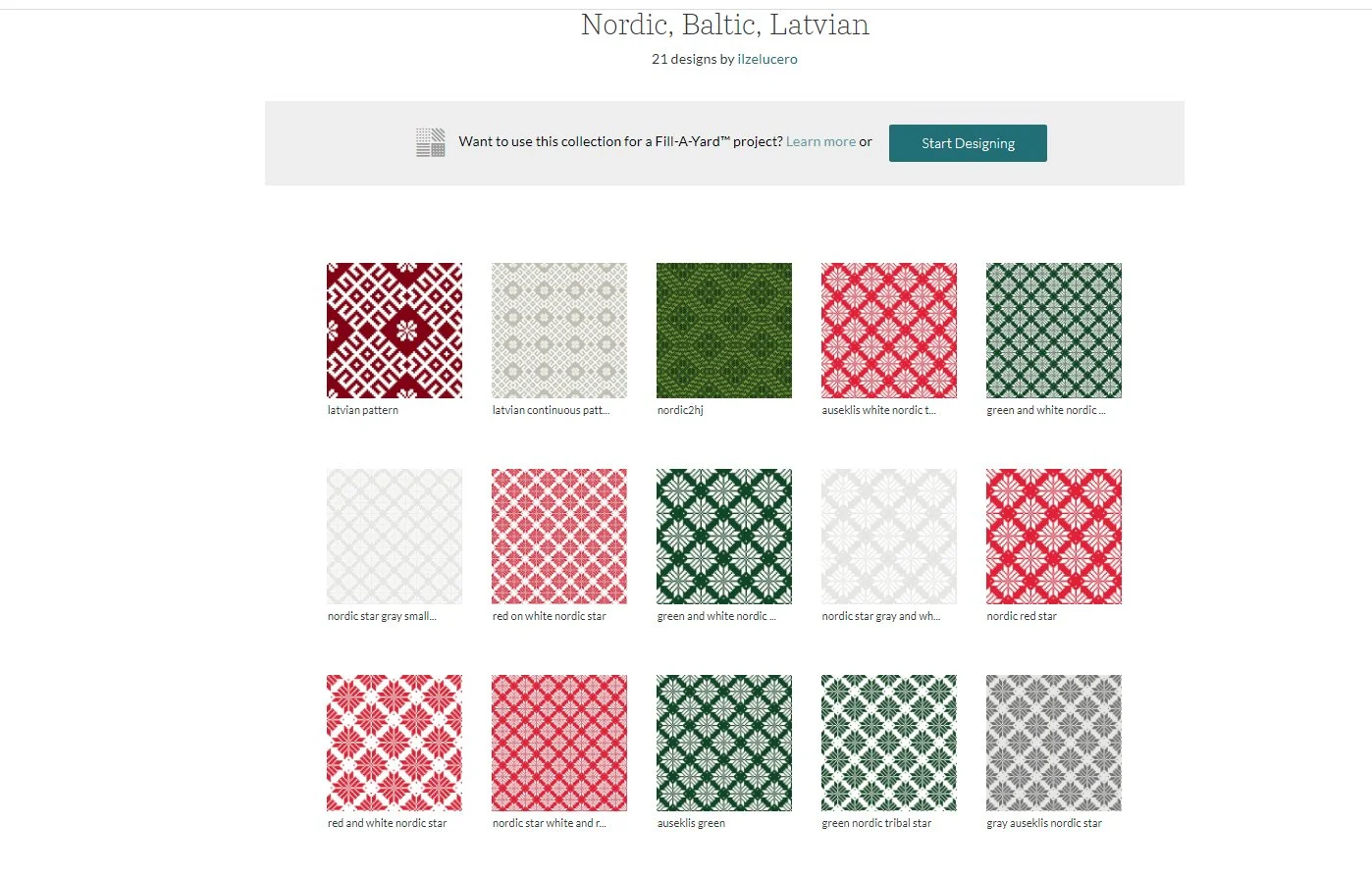This screenshot has width=1372, height=877.
Task: Open the Learn more link
Action: click(820, 141)
